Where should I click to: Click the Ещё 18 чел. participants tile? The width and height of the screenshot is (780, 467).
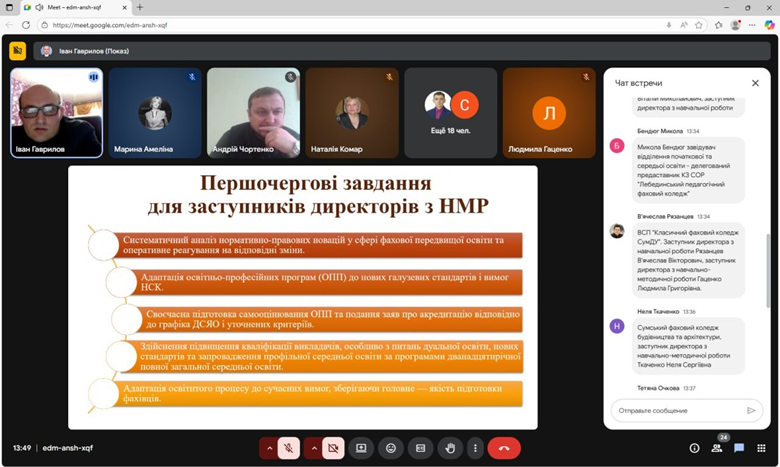click(x=451, y=112)
